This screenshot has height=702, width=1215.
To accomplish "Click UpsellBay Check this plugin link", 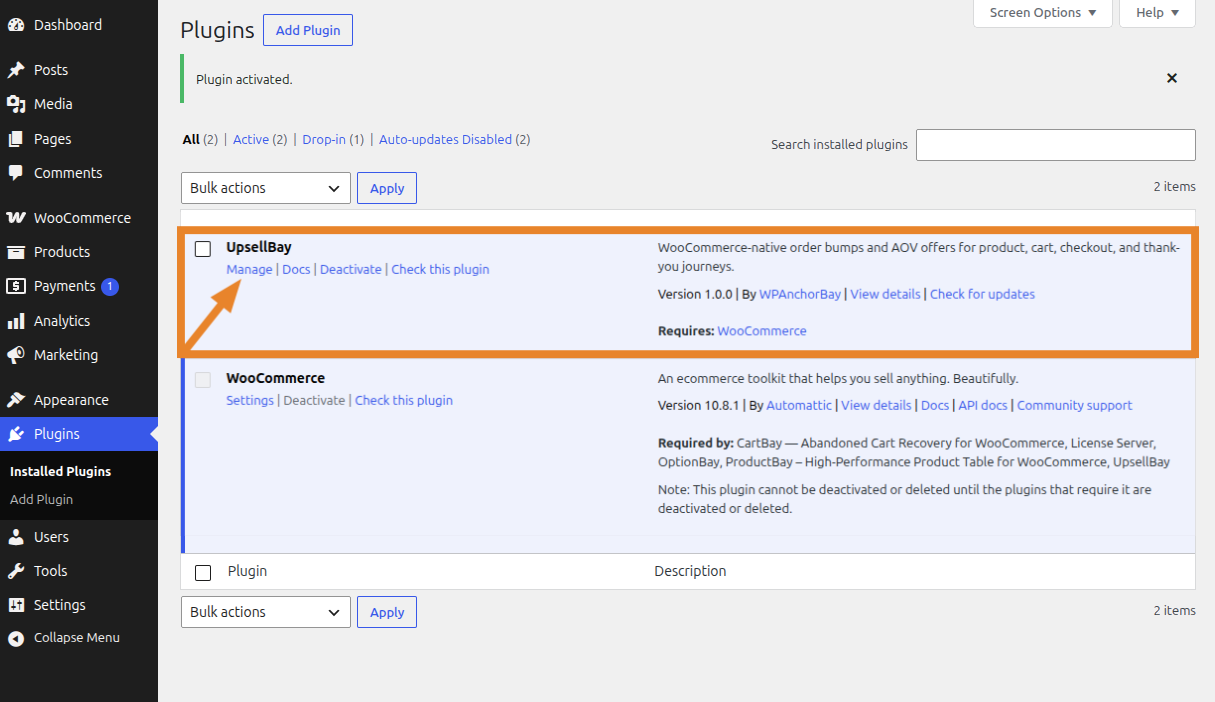I will (x=440, y=269).
